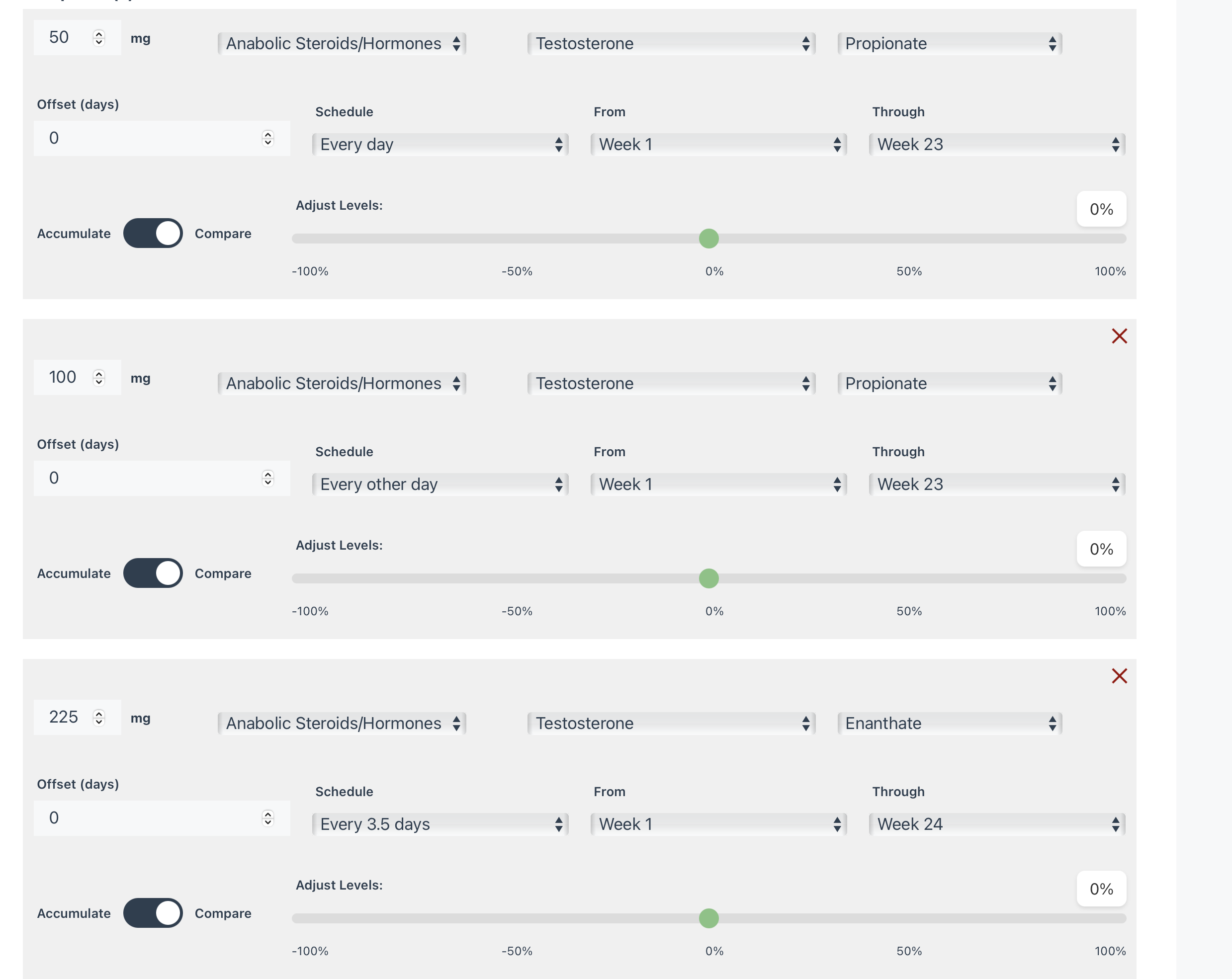The height and width of the screenshot is (979, 1232).
Task: Remove the 100 mg Propionate compound row
Action: coord(1119,336)
